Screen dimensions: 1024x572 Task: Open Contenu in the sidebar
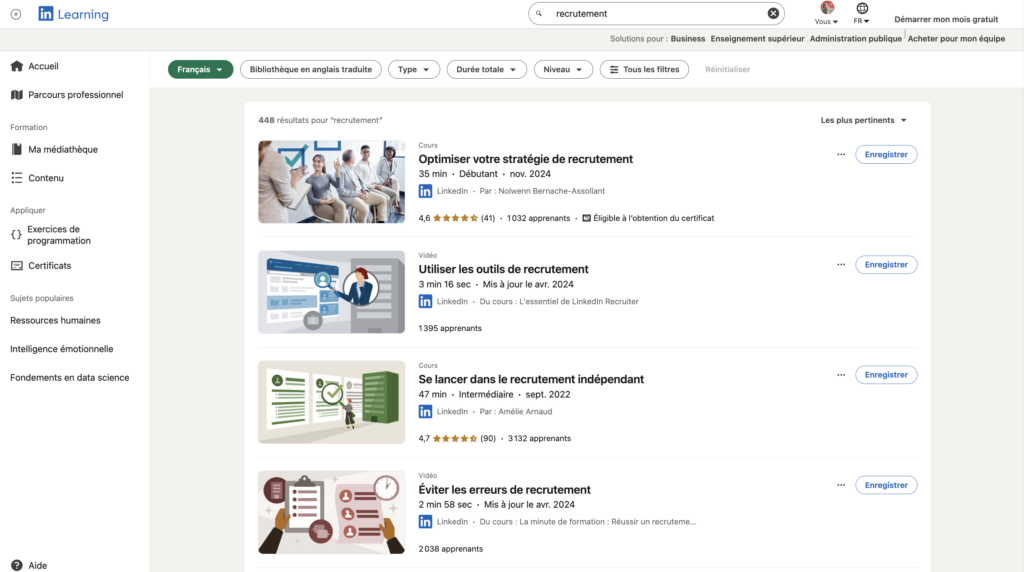tap(46, 178)
